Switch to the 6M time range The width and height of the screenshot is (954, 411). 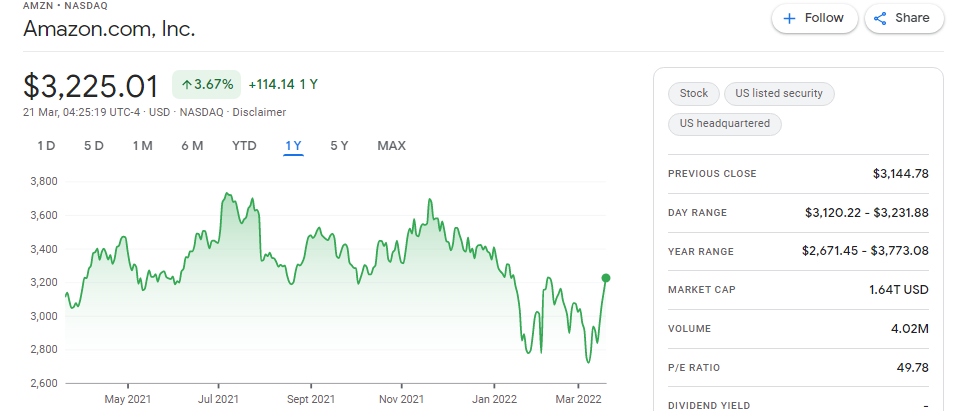click(x=192, y=146)
